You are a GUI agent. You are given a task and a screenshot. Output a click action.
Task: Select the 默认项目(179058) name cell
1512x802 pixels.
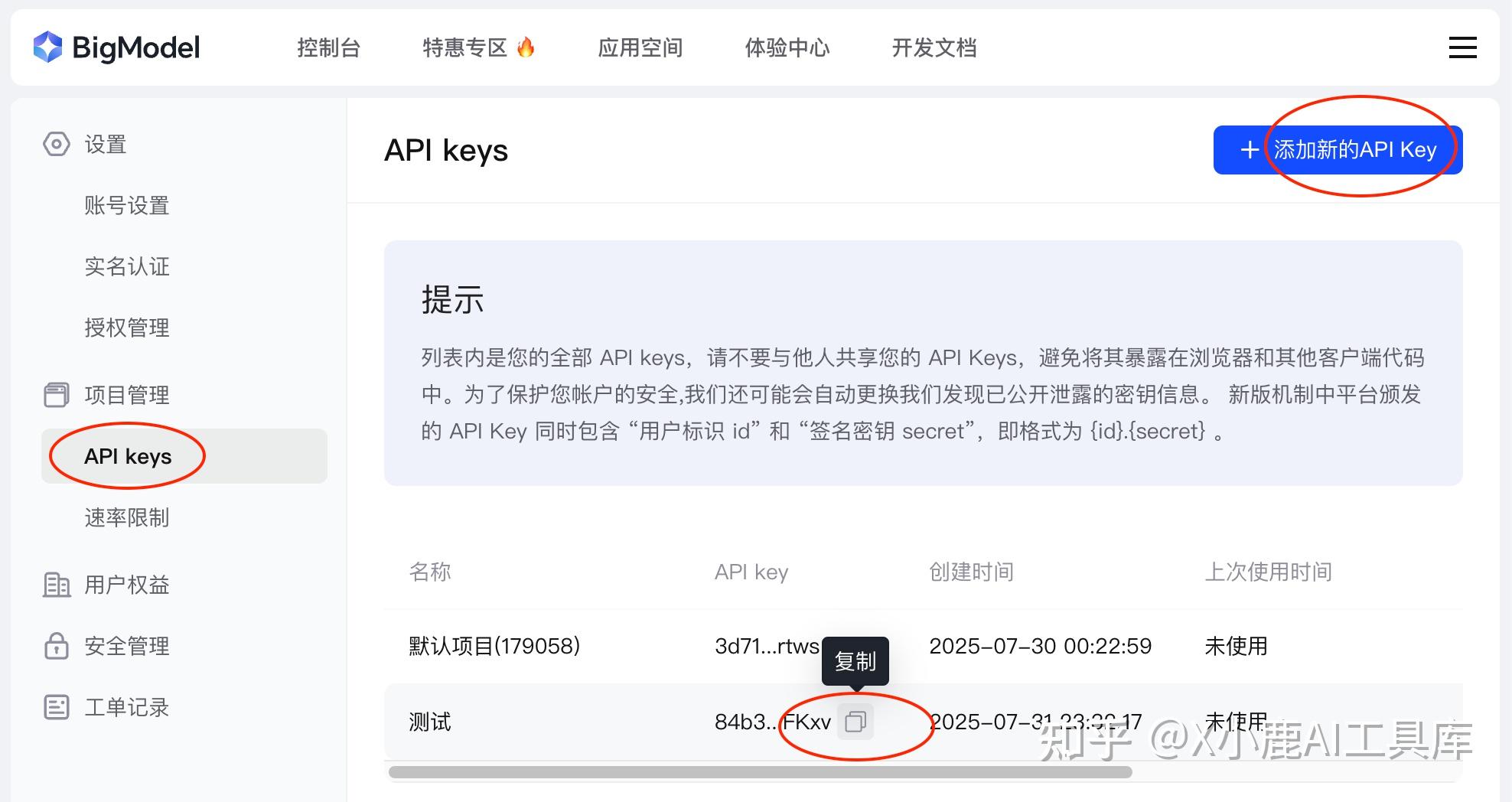point(494,646)
